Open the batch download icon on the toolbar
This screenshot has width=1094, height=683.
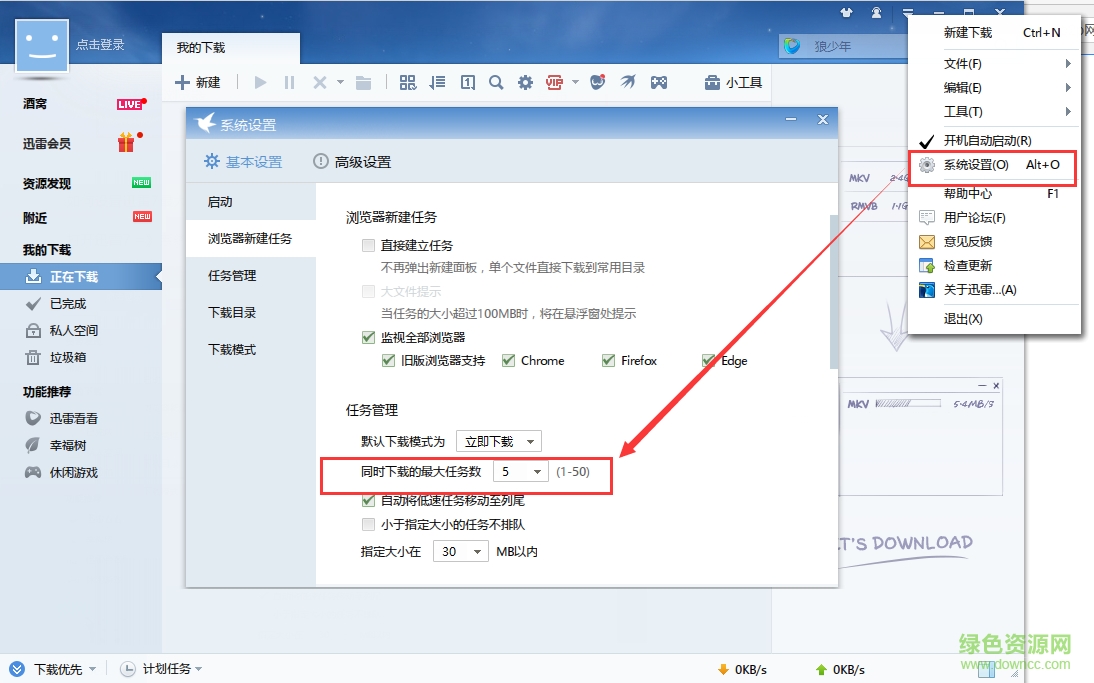[408, 82]
